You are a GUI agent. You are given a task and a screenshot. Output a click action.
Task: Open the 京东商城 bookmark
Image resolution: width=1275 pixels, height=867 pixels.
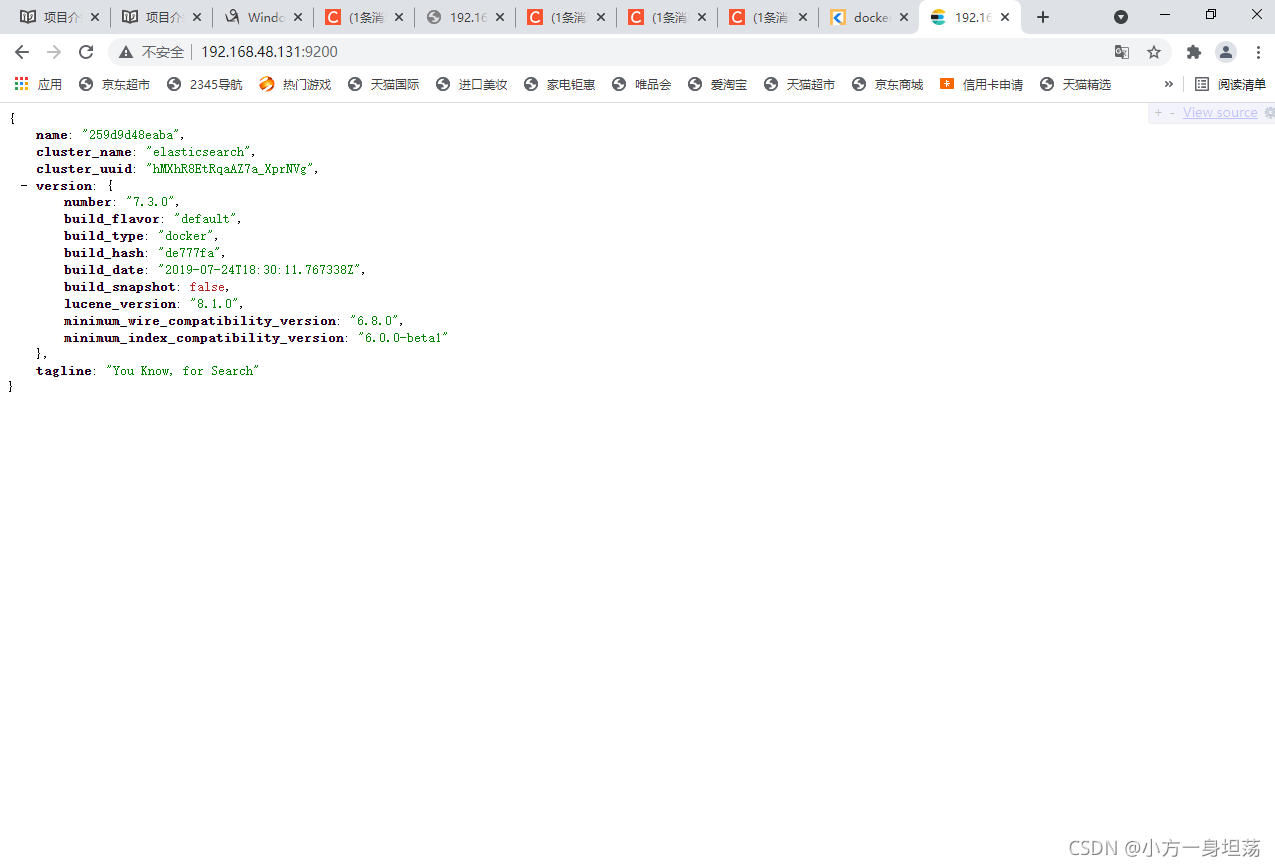click(887, 85)
